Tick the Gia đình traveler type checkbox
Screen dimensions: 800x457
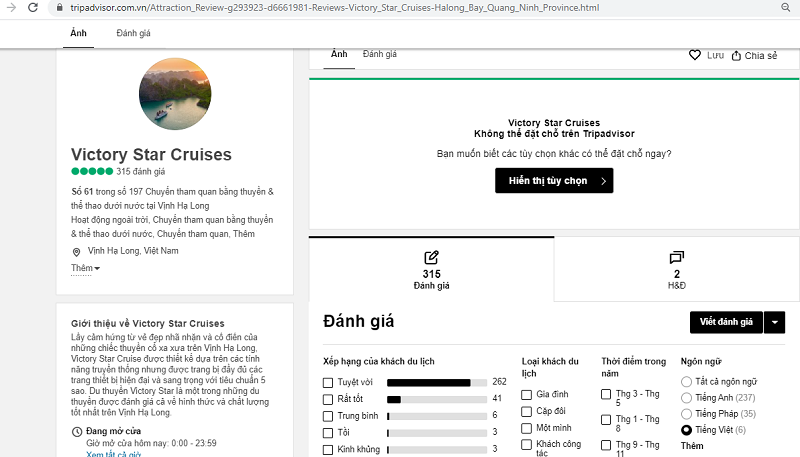pos(527,394)
